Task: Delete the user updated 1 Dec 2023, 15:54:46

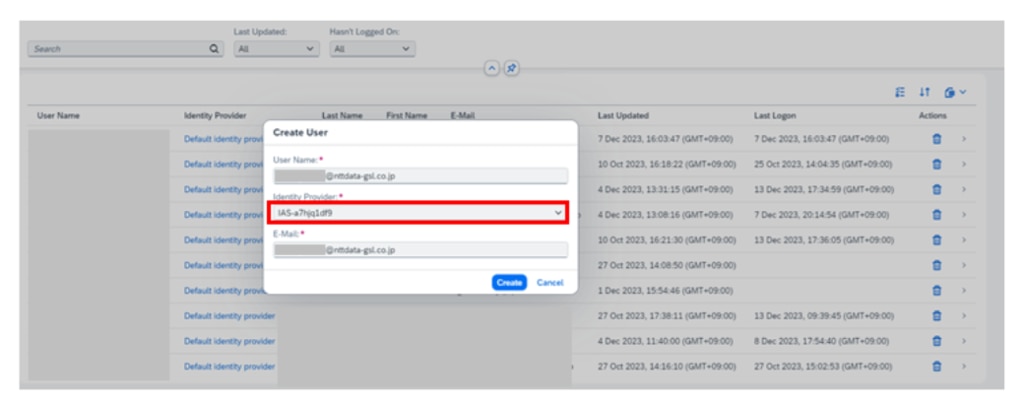Action: [937, 290]
